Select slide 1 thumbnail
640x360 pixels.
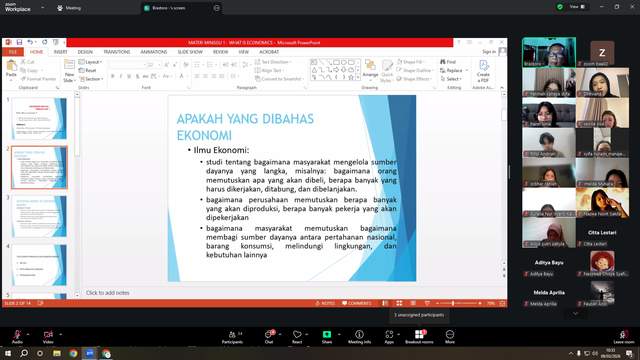pos(39,118)
